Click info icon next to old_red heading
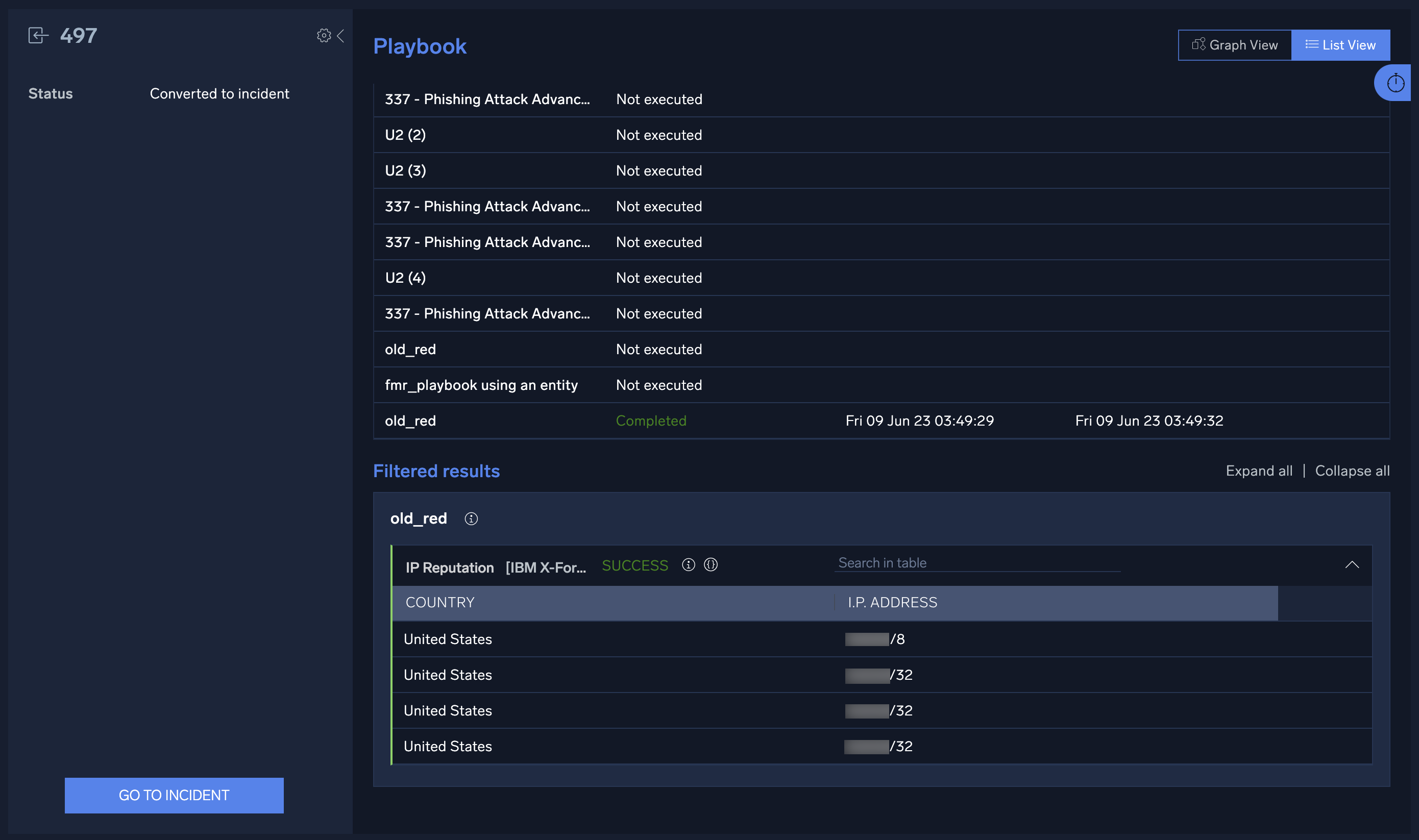 [471, 518]
